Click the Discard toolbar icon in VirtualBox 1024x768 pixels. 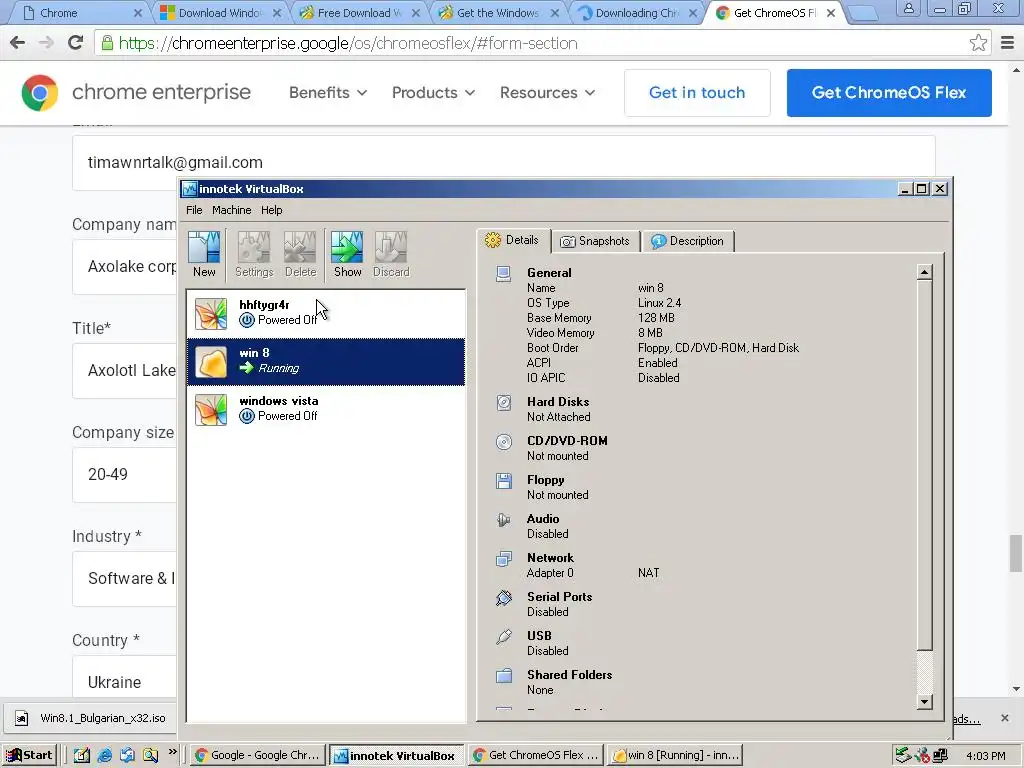click(x=391, y=255)
